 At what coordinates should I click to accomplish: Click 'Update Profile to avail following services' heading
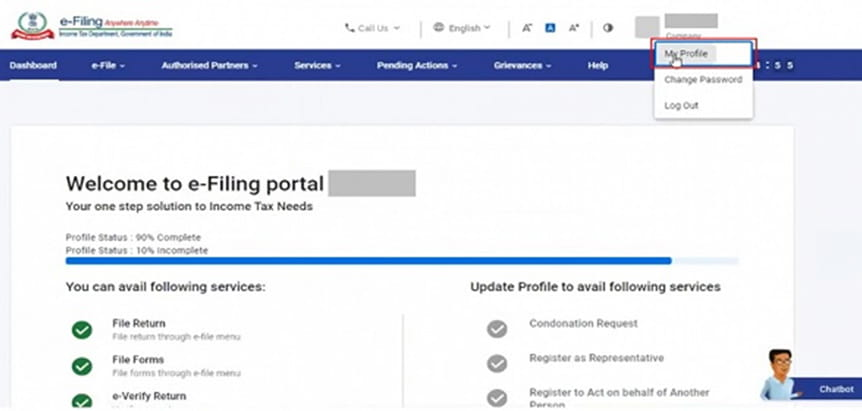595,287
